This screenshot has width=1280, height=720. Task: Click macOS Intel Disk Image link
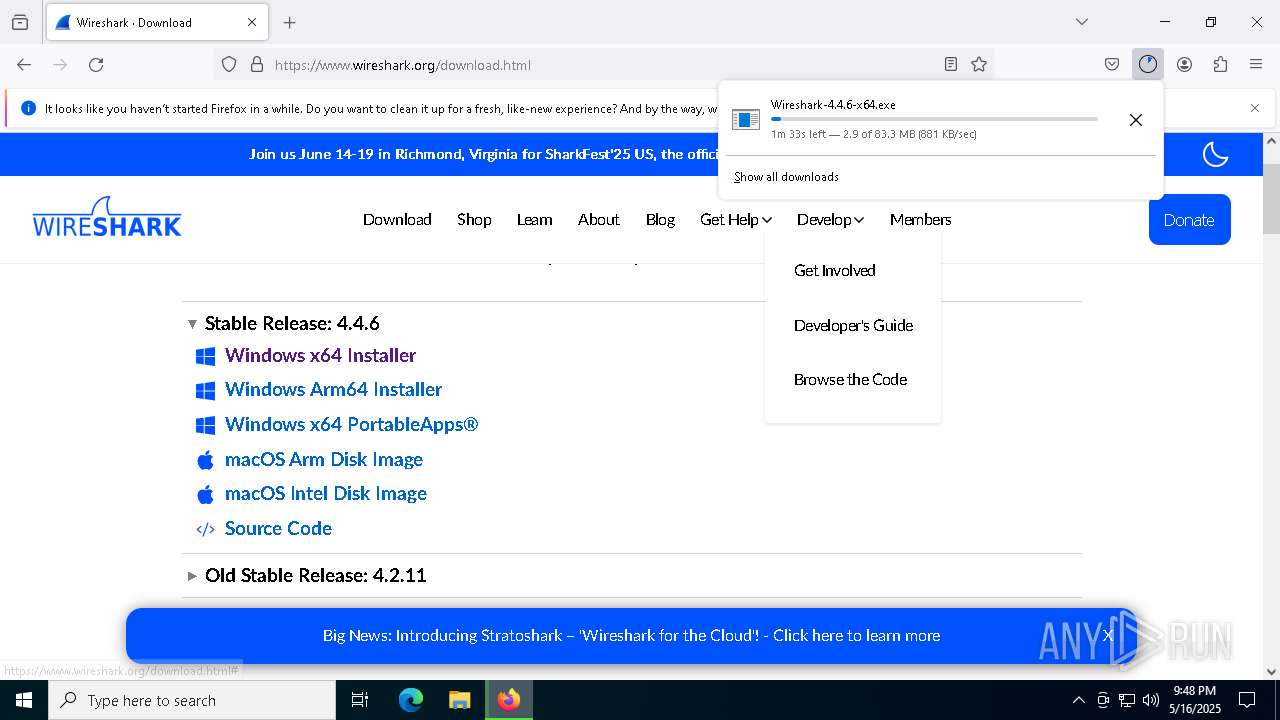click(325, 493)
